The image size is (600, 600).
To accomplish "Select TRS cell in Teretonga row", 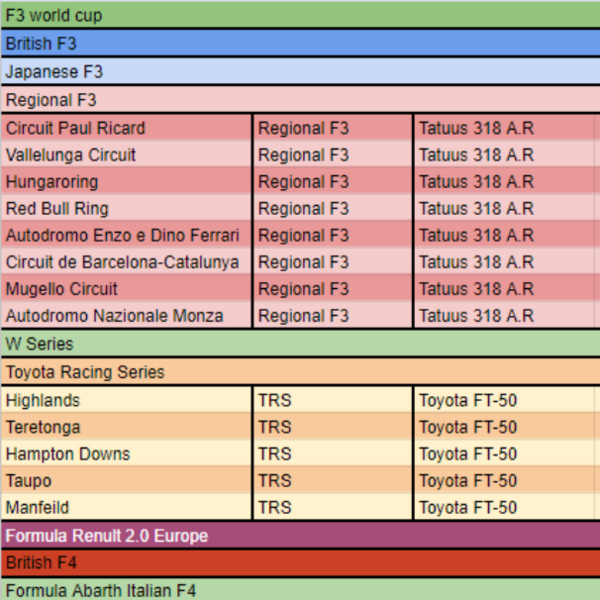I will click(333, 427).
